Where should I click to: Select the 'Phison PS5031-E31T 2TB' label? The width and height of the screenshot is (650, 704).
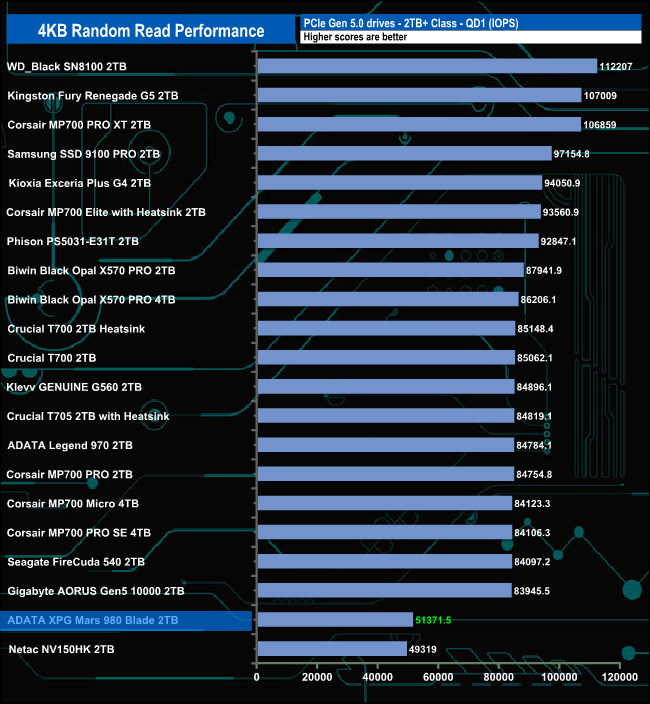point(73,241)
